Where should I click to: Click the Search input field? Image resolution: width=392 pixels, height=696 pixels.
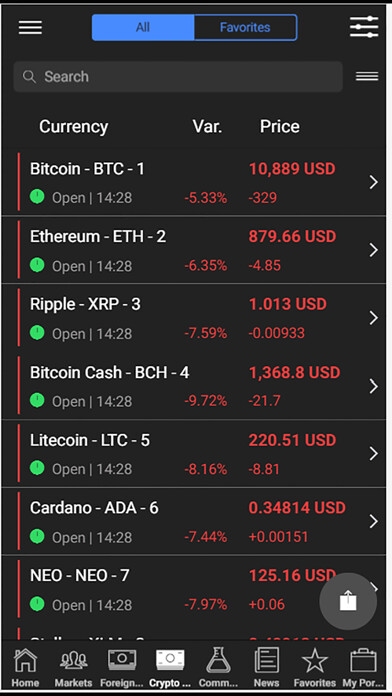tap(178, 76)
